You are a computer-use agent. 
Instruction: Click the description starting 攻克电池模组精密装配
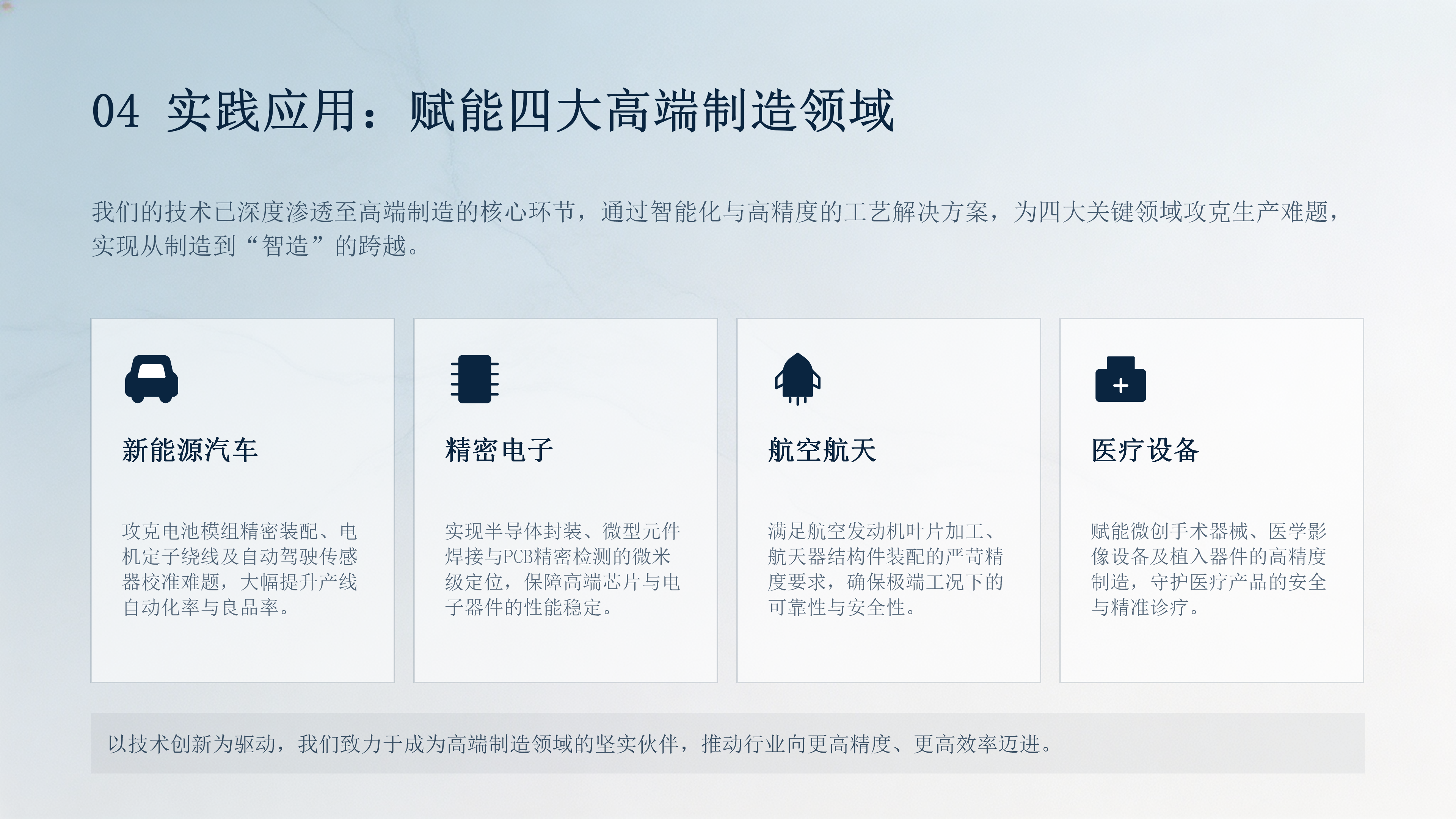[x=240, y=569]
